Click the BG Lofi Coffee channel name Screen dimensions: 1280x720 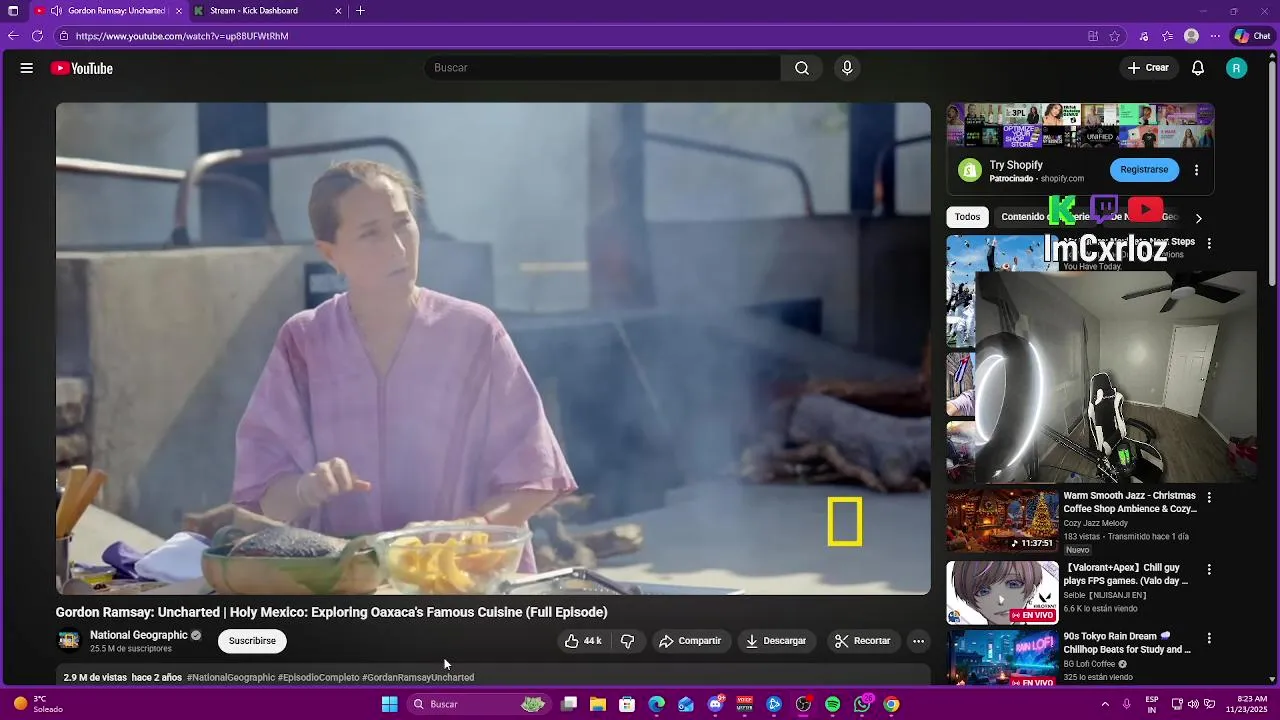1089,664
